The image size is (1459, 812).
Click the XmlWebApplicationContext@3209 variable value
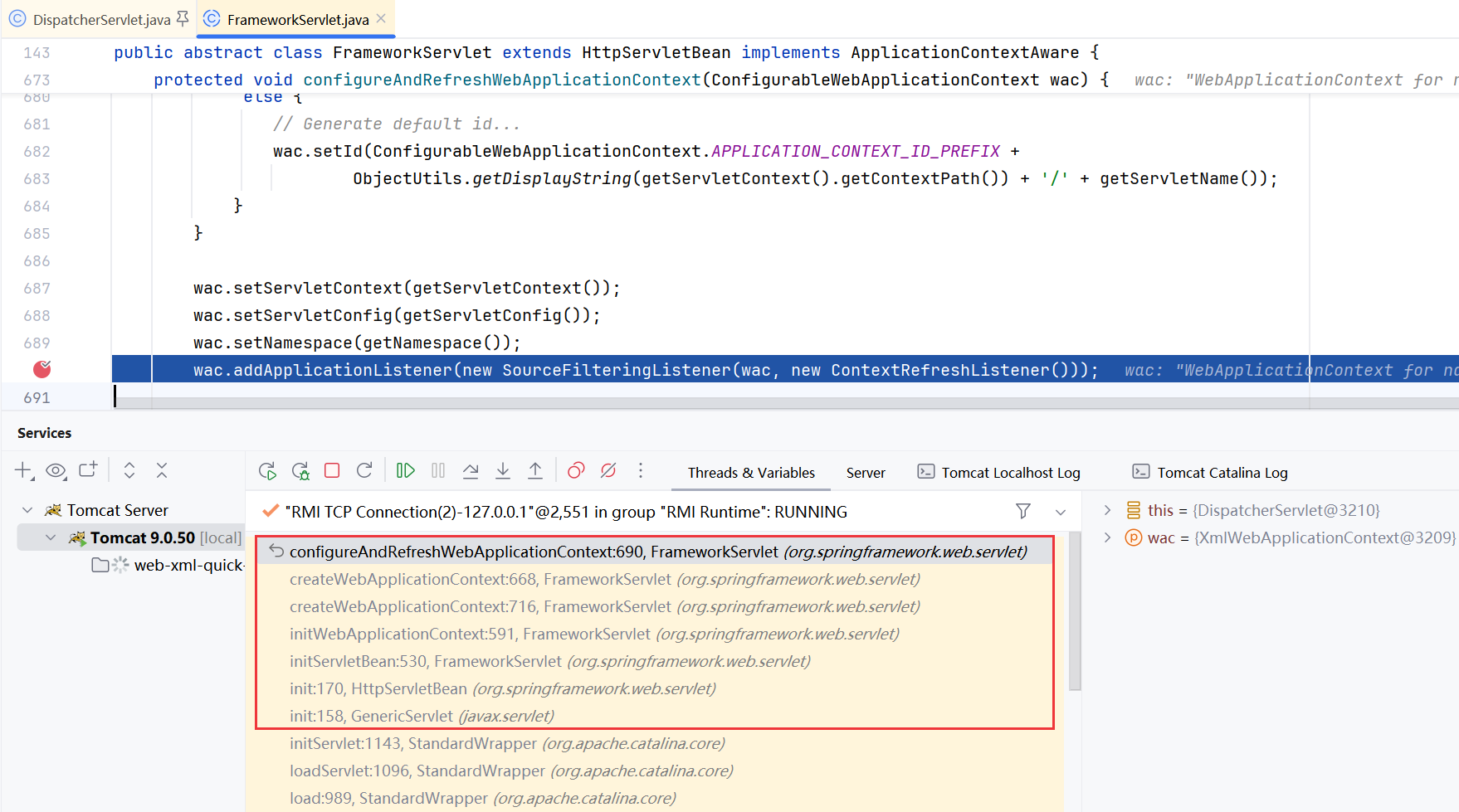click(x=1325, y=537)
